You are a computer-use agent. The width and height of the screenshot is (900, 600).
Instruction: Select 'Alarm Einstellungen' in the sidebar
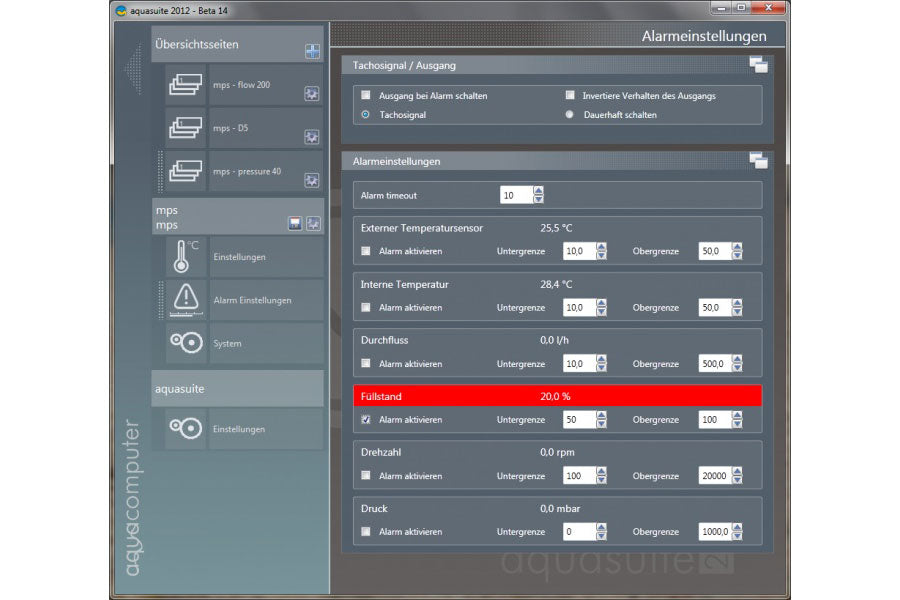tap(252, 300)
